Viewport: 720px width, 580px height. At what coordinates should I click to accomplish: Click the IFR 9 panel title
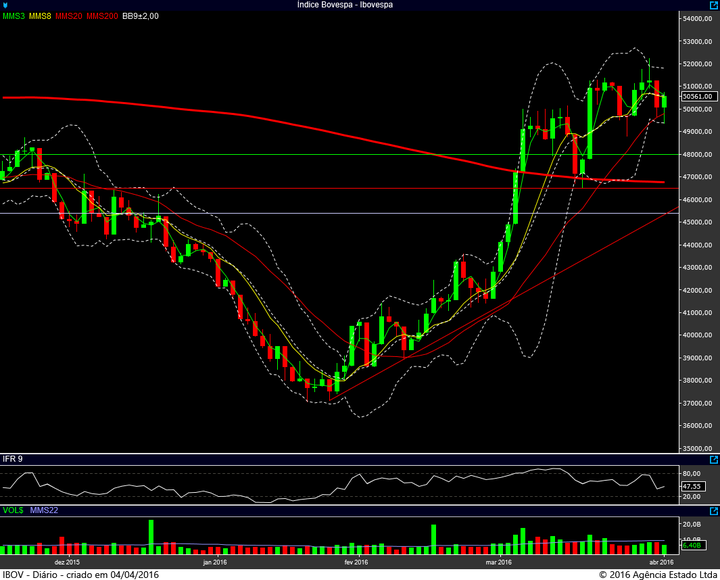(x=13, y=459)
